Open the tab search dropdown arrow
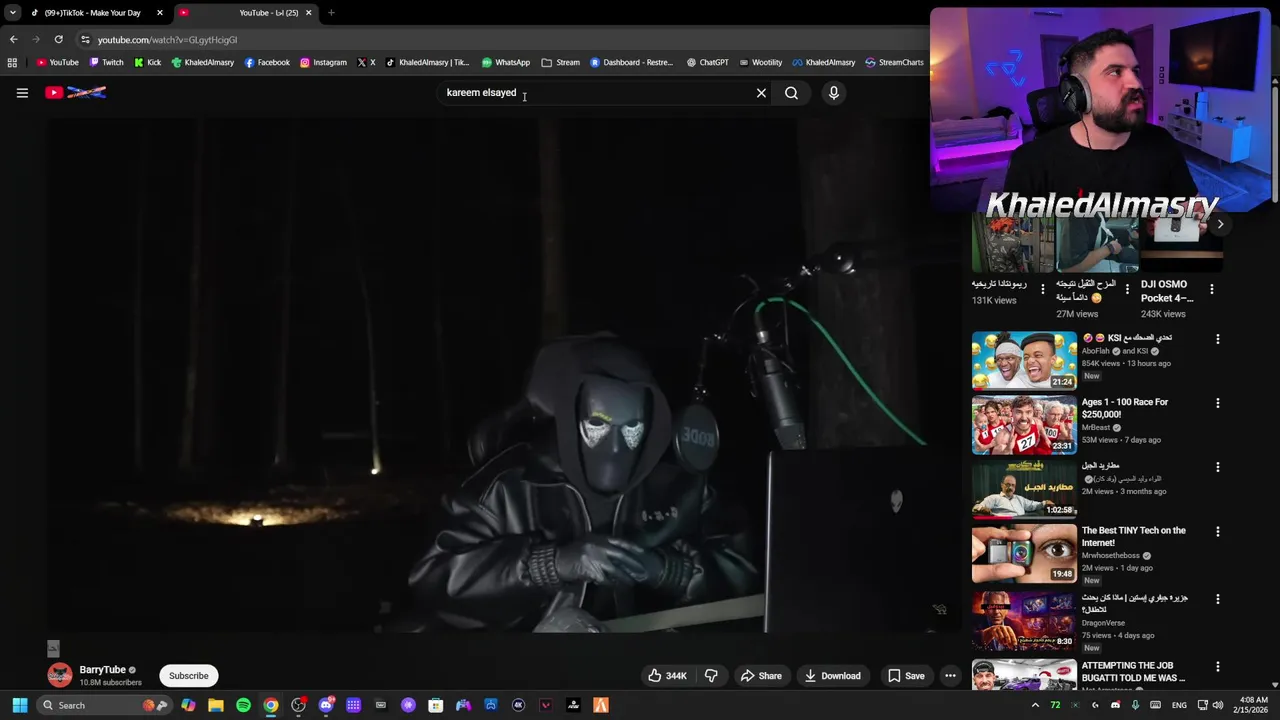The image size is (1280, 720). (12, 13)
